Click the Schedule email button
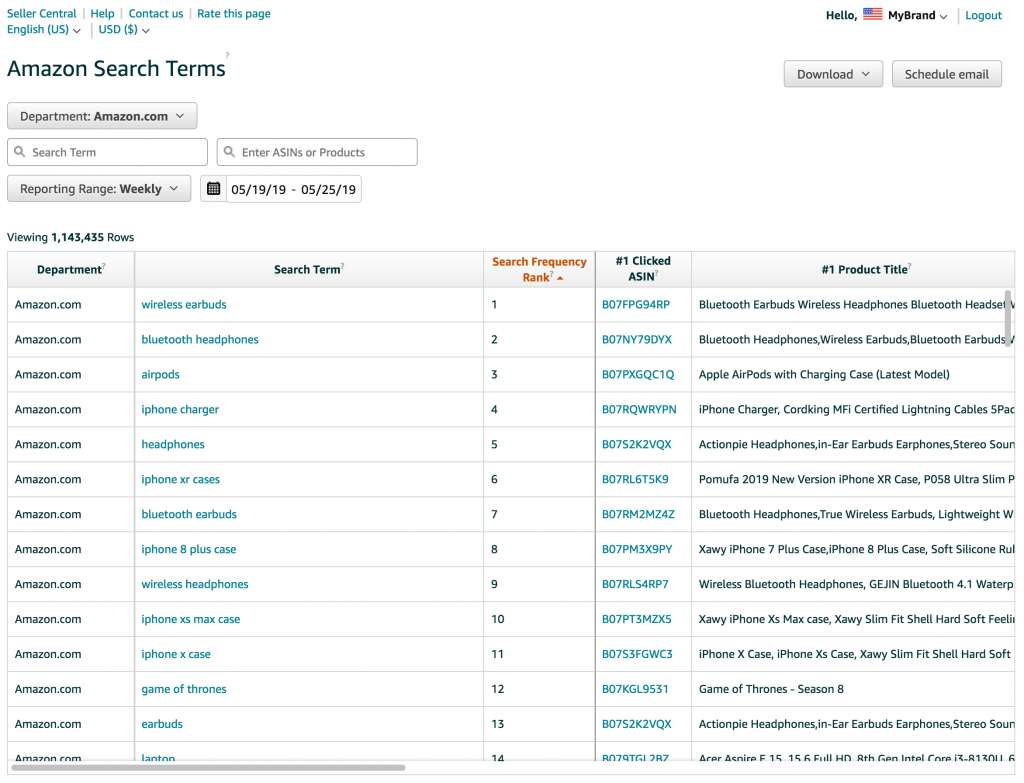The height and width of the screenshot is (783, 1024). pos(947,74)
